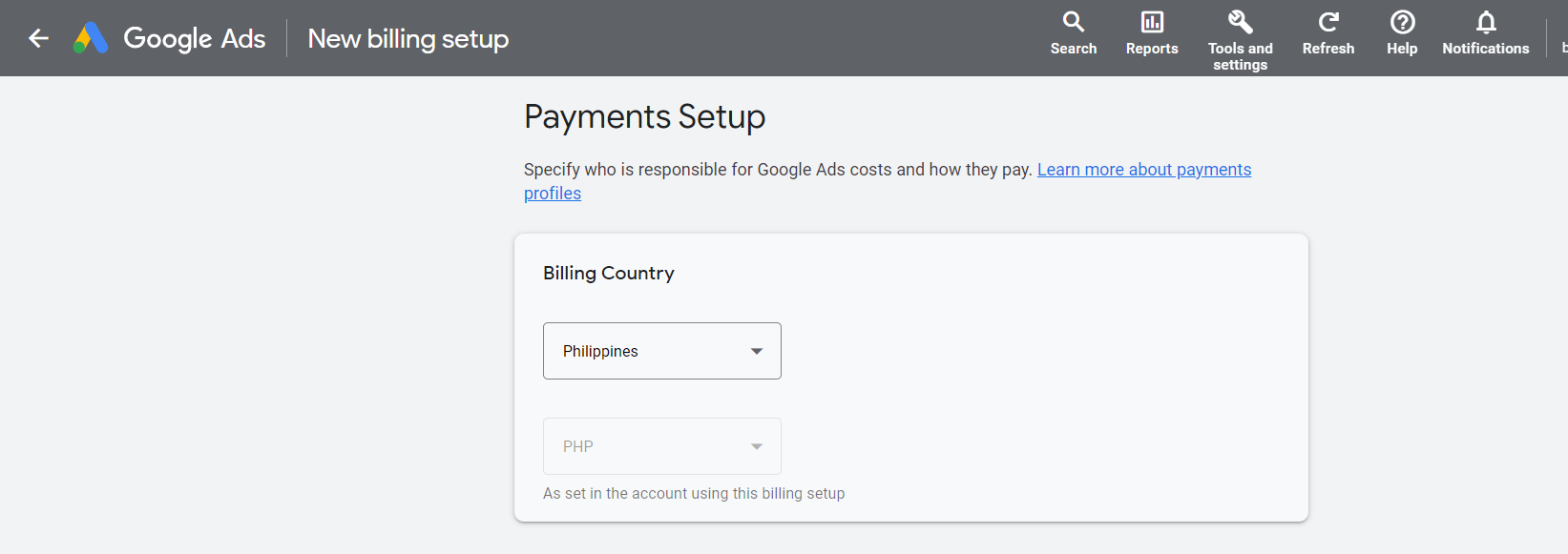Viewport: 1568px width, 554px height.
Task: Open Tools and settings wrench icon
Action: pyautogui.click(x=1240, y=21)
